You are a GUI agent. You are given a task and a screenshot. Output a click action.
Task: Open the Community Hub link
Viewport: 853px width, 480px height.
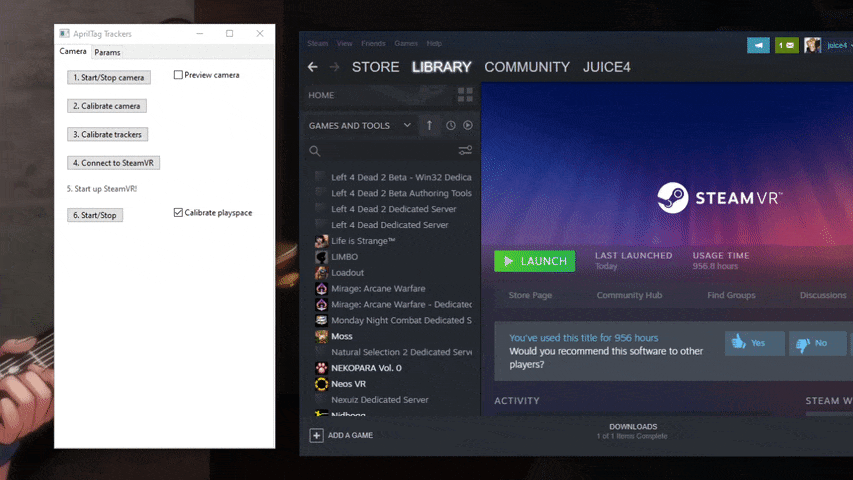(629, 295)
